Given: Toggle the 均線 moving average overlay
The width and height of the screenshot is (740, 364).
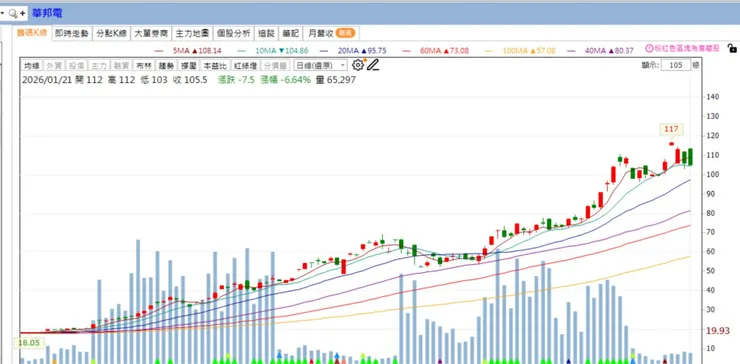Looking at the screenshot, I should [33, 66].
